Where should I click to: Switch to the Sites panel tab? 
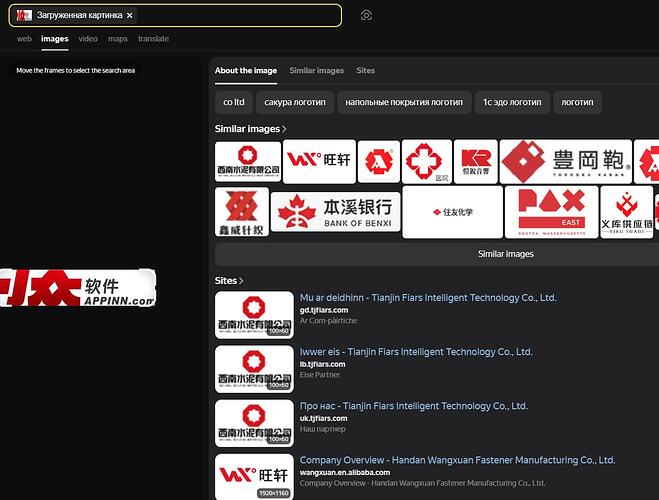[x=366, y=71]
